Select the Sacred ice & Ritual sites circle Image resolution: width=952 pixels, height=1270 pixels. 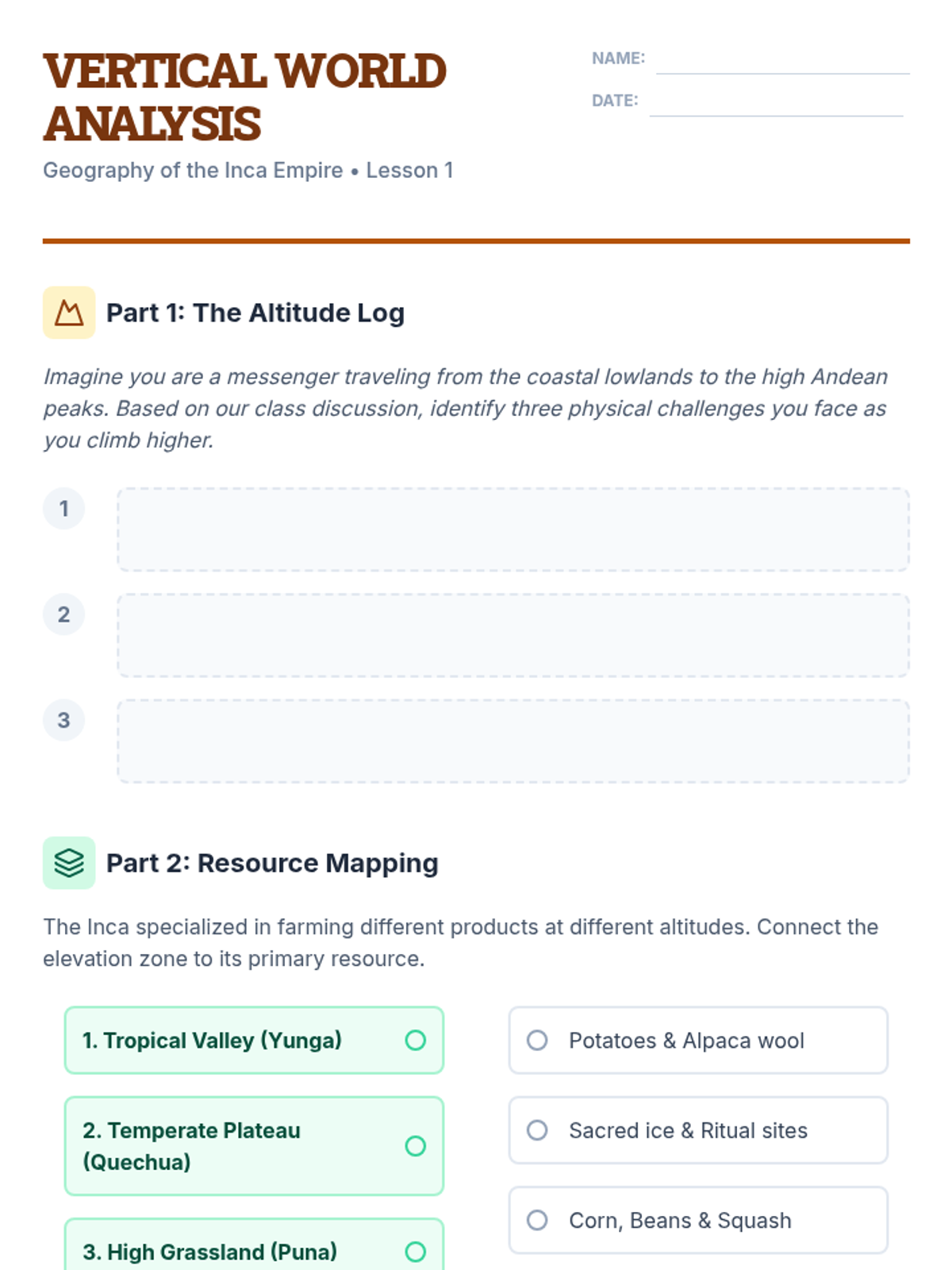(x=537, y=1130)
